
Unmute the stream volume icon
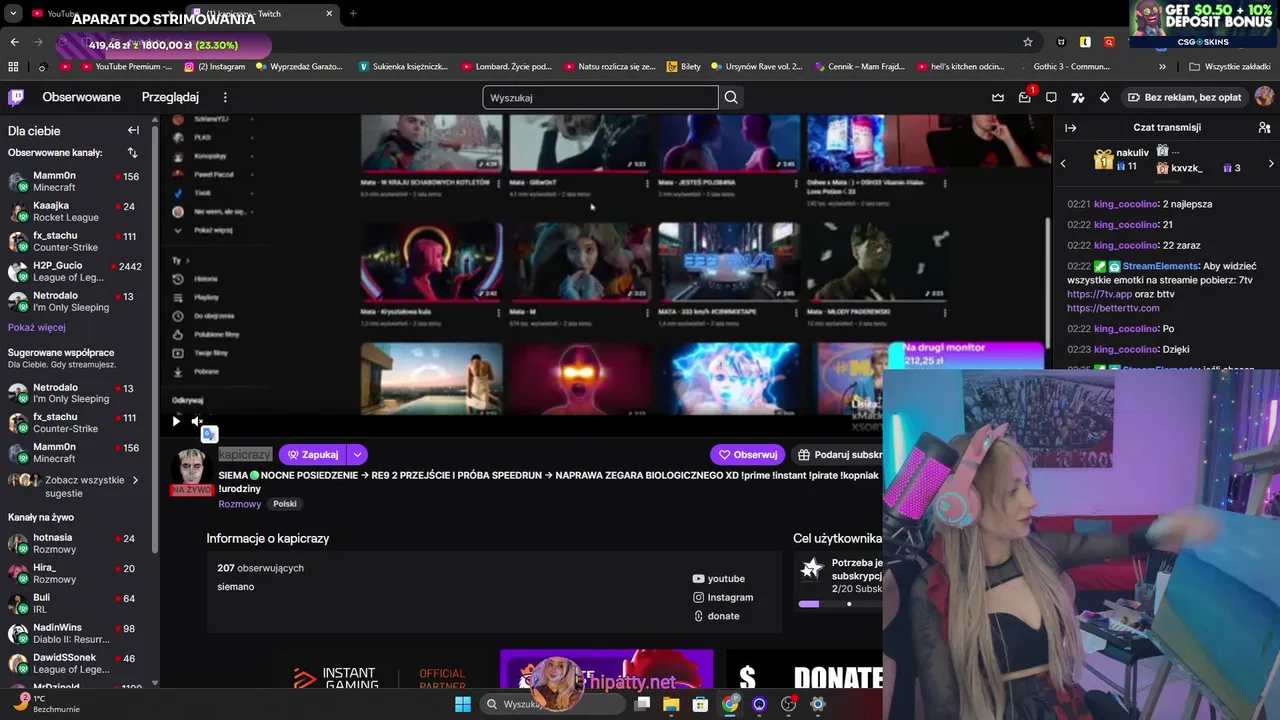coord(197,421)
